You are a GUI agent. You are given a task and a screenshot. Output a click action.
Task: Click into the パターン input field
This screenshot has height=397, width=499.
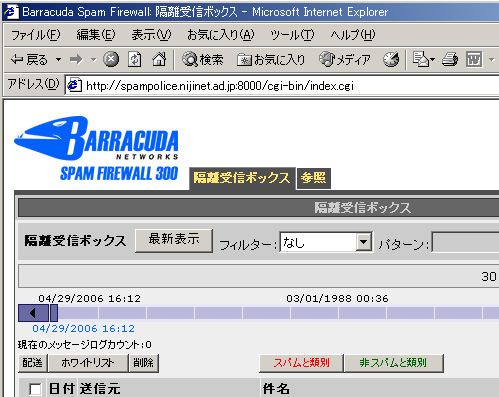pyautogui.click(x=465, y=242)
